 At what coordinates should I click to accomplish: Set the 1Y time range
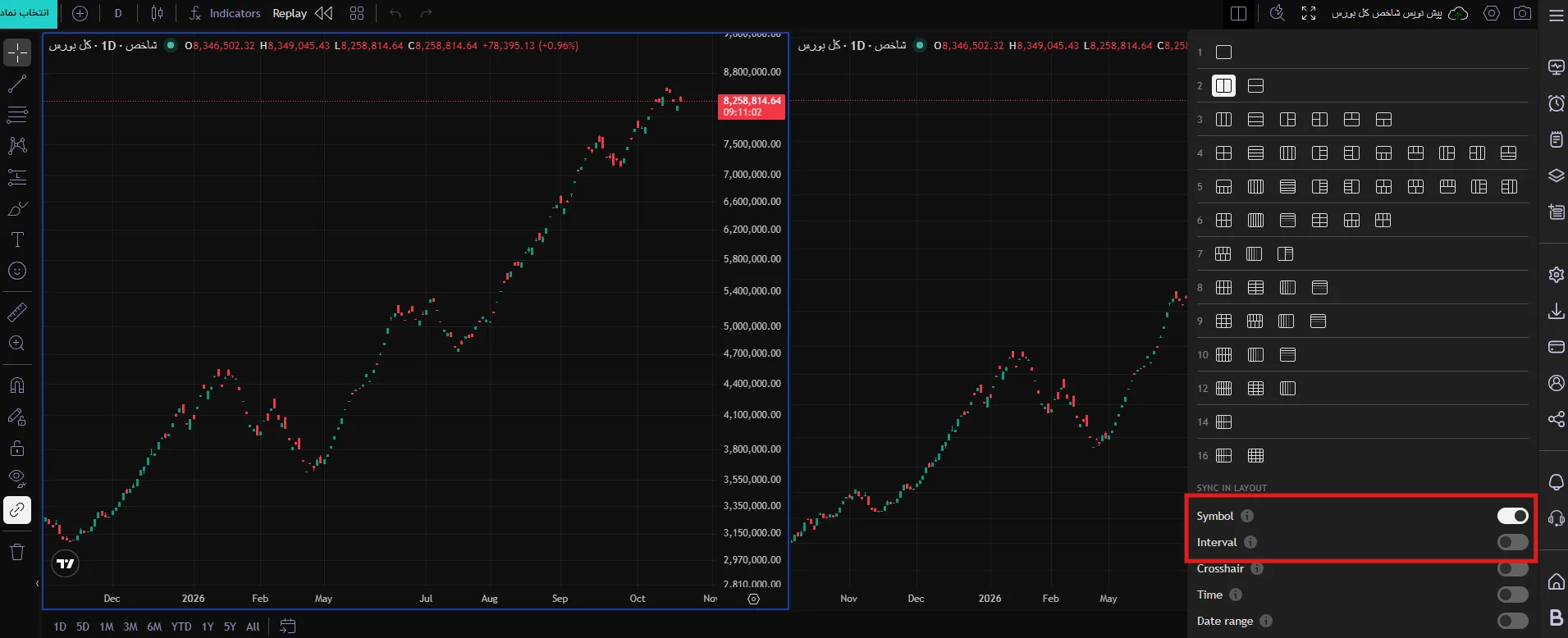208,627
